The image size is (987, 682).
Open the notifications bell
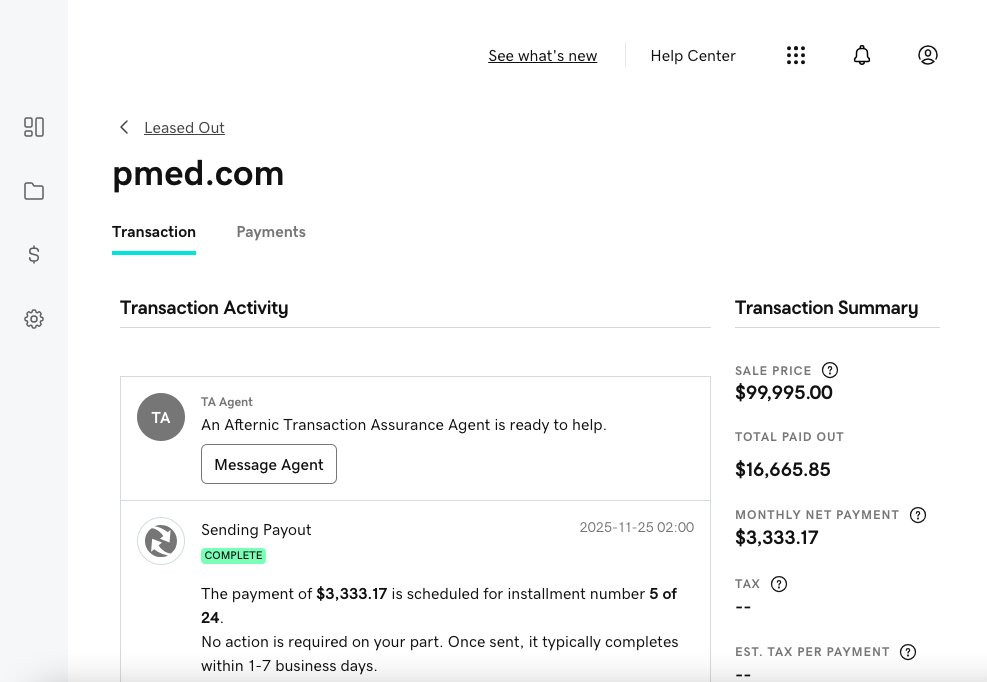[x=862, y=56]
